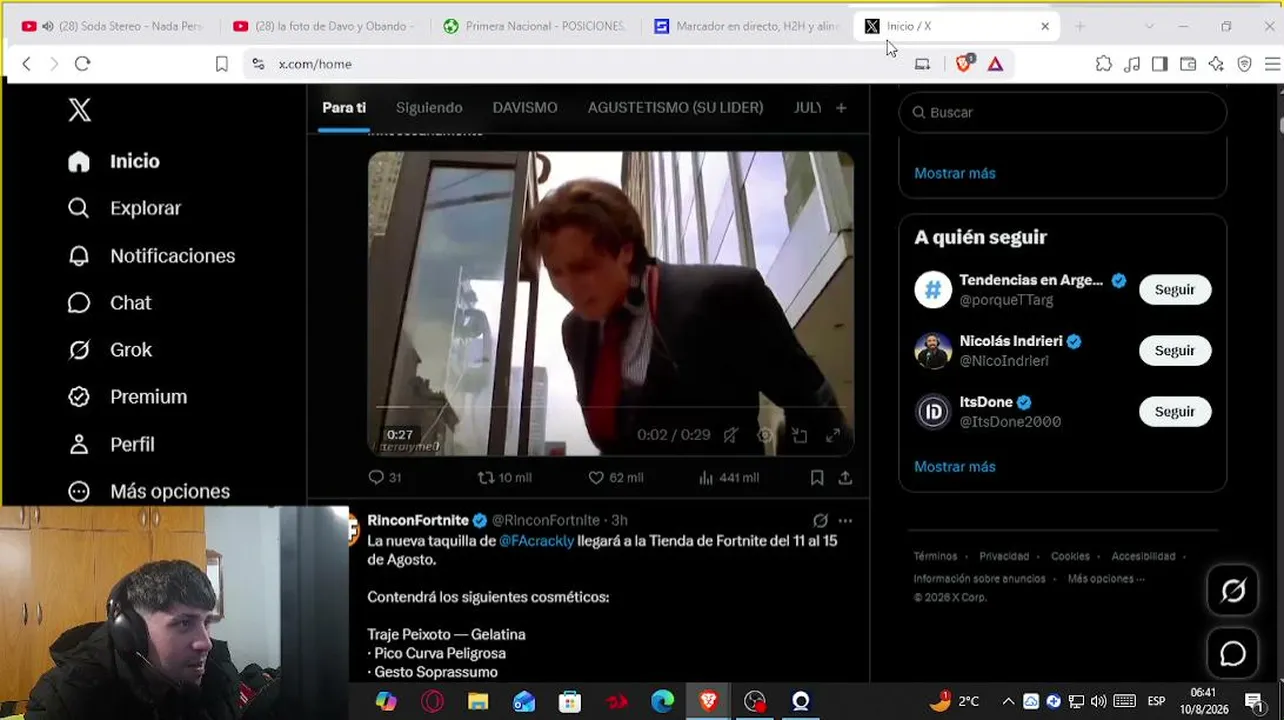Open RinconFortnite profile name
Viewport: 1284px width, 720px height.
coord(418,520)
